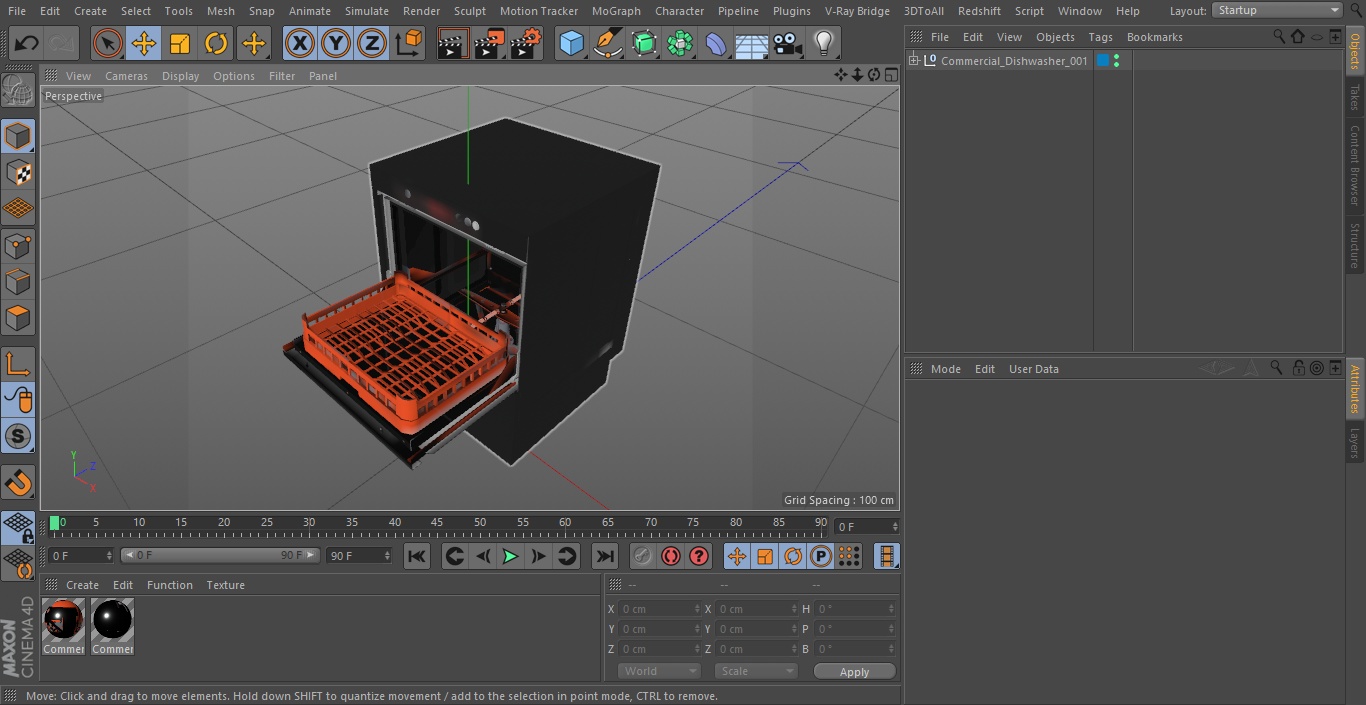Add a Camera object
The width and height of the screenshot is (1366, 705).
[787, 43]
